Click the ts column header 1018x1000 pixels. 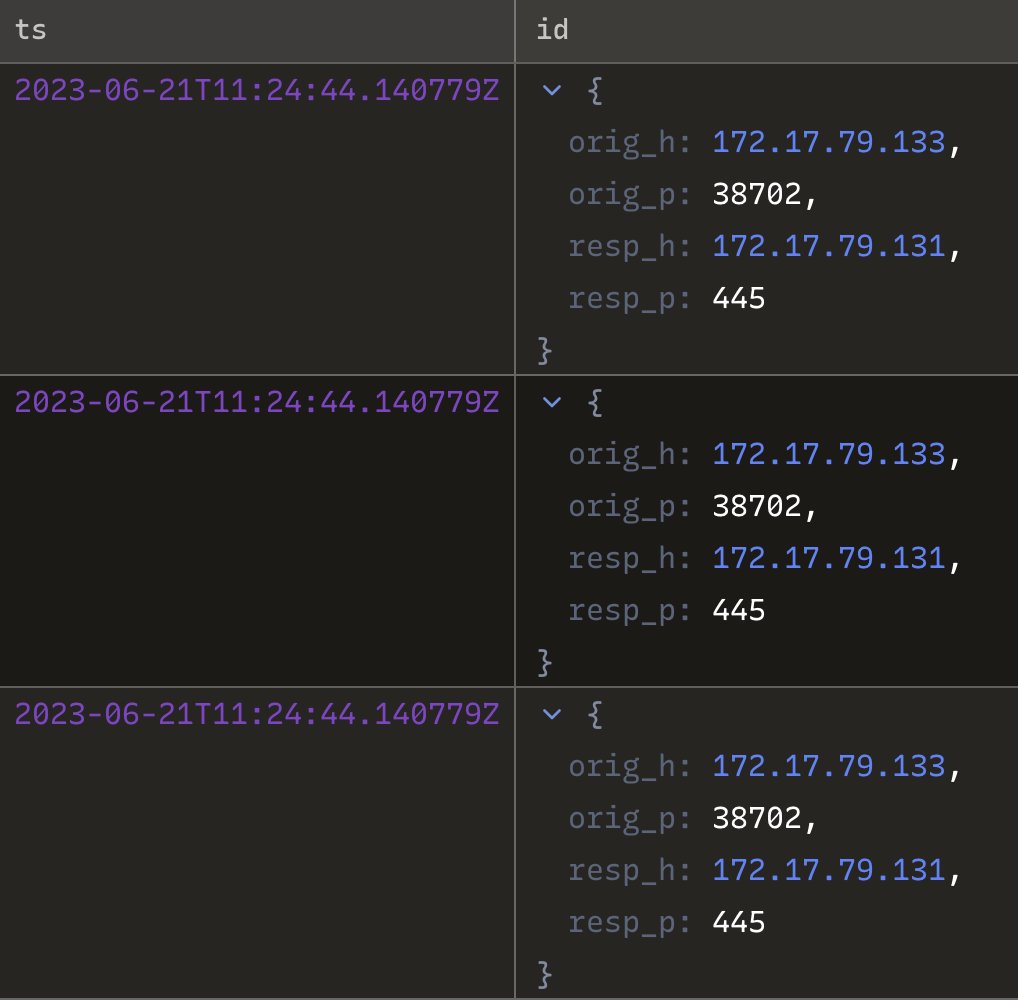30,30
